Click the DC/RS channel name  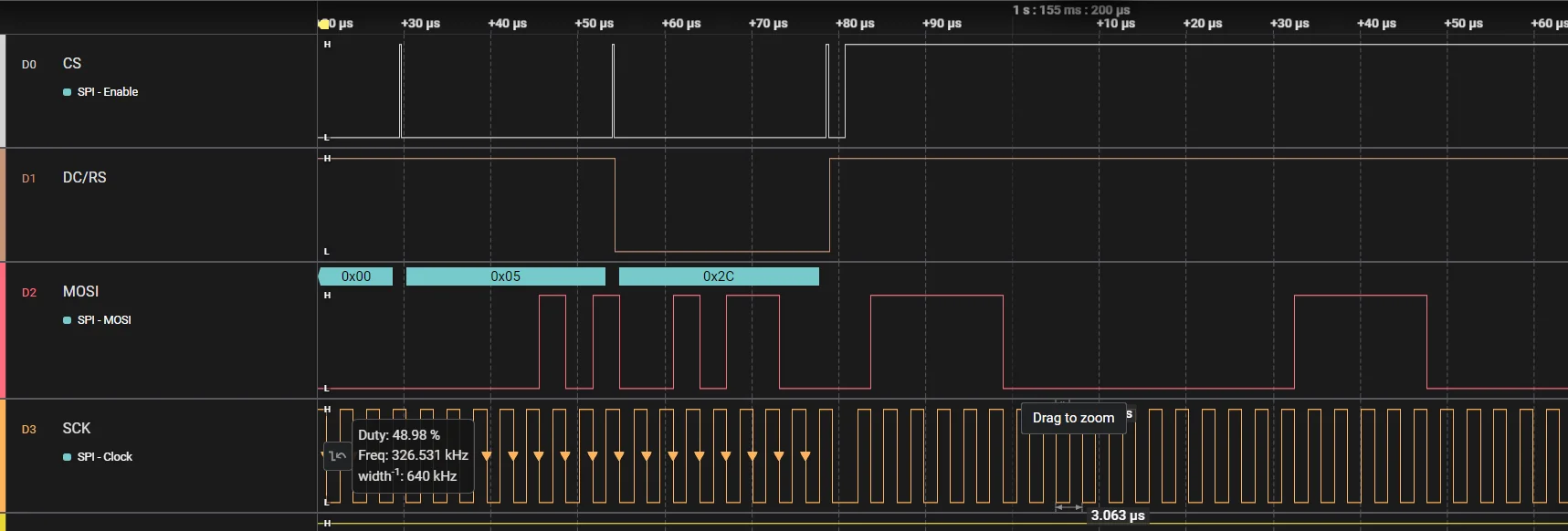pyautogui.click(x=84, y=177)
